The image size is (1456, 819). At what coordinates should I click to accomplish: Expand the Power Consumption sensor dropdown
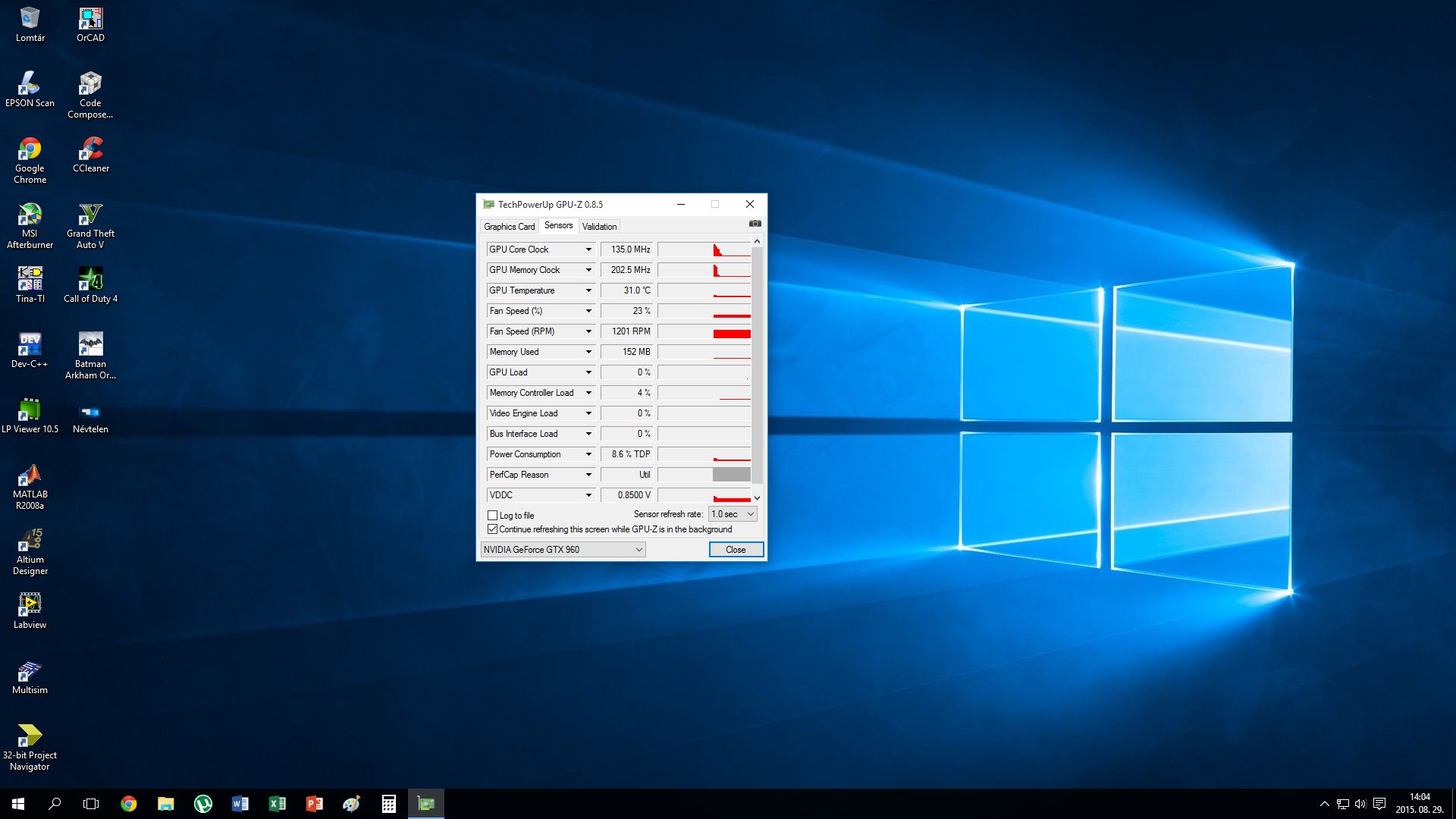click(x=588, y=454)
